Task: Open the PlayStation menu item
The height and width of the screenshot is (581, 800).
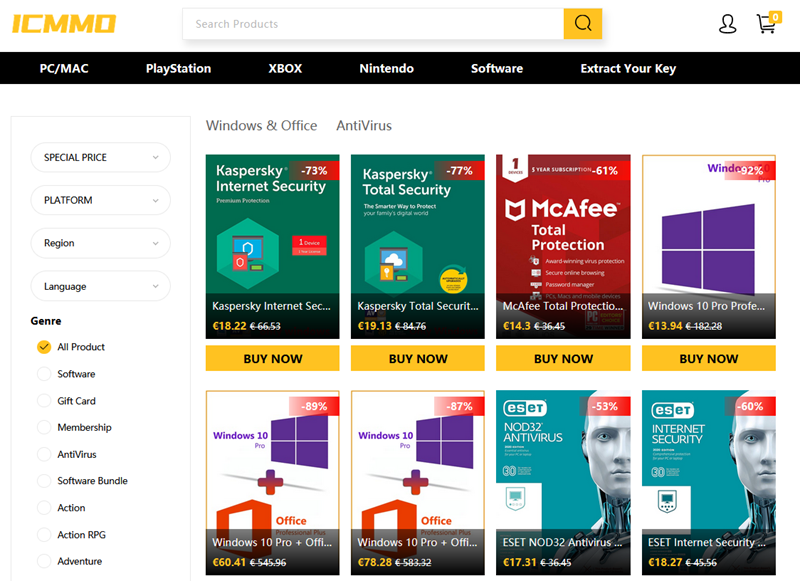Action: tap(178, 69)
